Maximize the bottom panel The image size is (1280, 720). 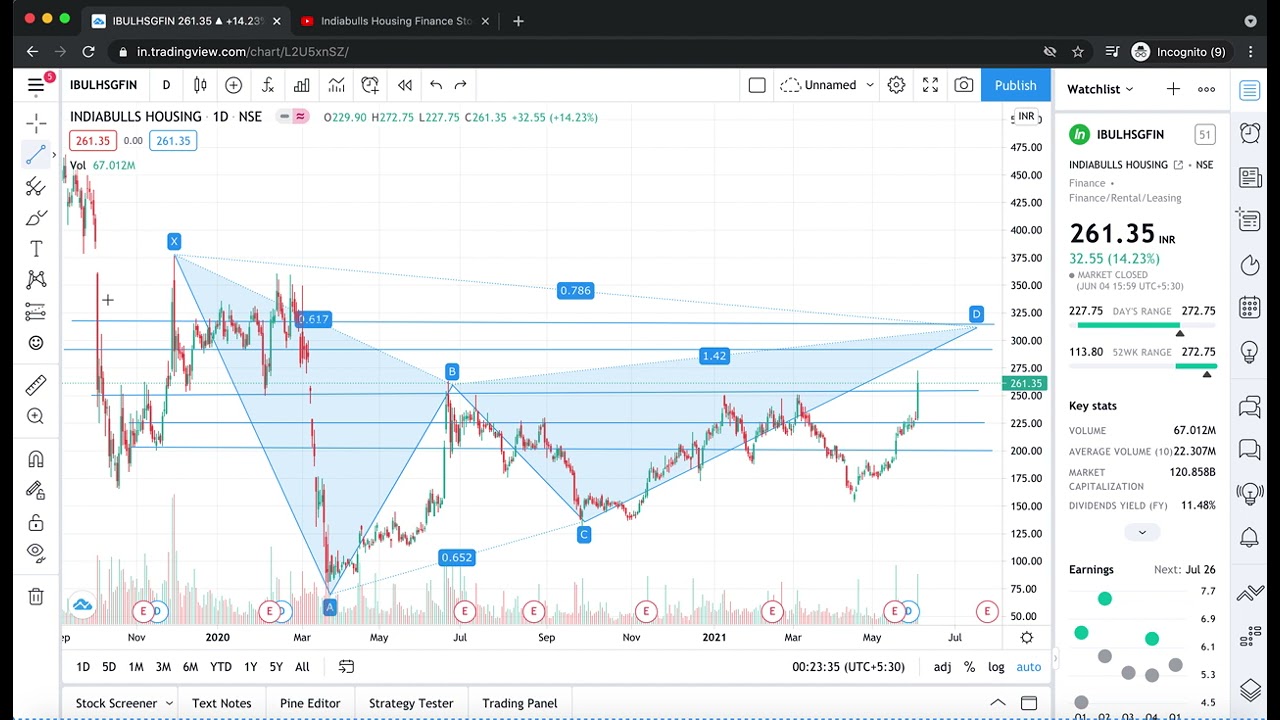coord(1028,703)
